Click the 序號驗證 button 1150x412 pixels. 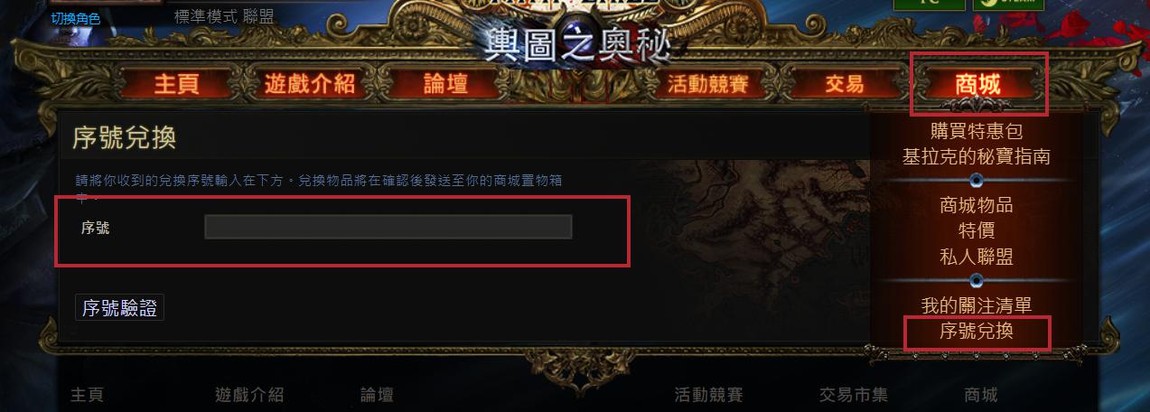coord(120,308)
